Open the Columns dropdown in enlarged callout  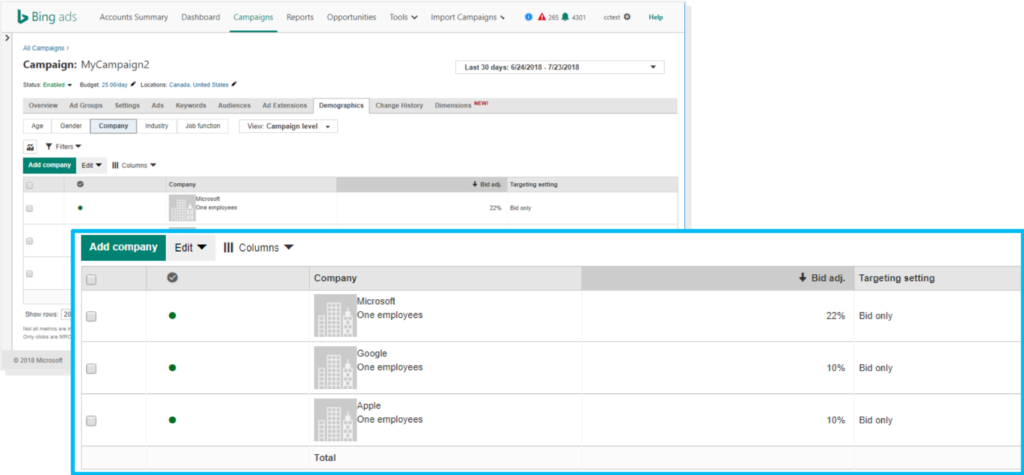259,248
